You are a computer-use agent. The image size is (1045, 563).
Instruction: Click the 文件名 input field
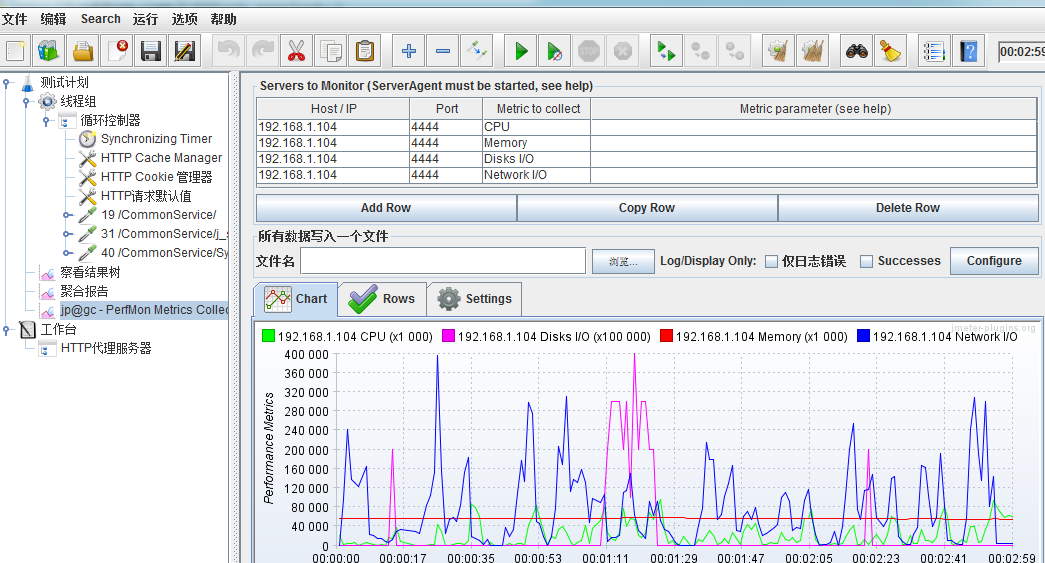[443, 261]
